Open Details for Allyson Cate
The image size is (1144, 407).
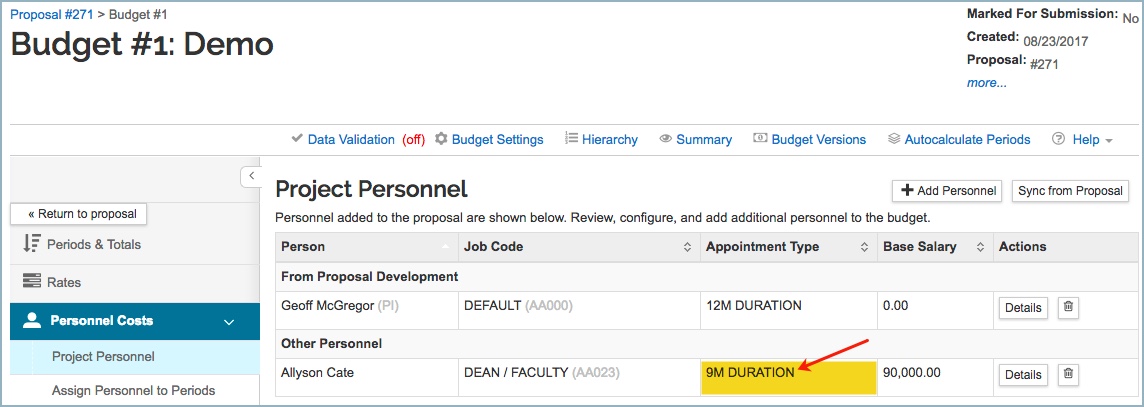tap(1023, 374)
